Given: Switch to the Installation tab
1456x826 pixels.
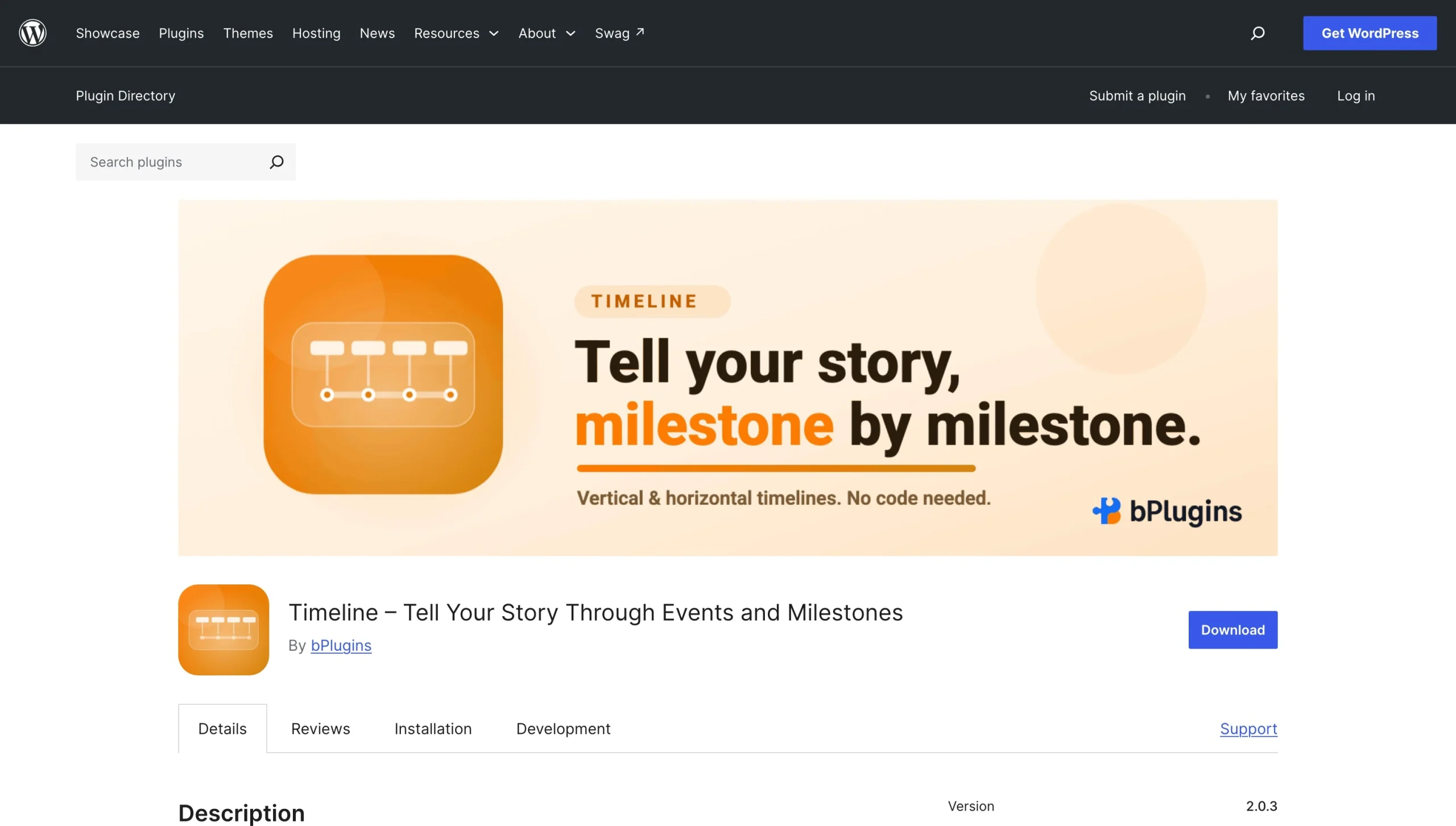Looking at the screenshot, I should click(x=433, y=728).
